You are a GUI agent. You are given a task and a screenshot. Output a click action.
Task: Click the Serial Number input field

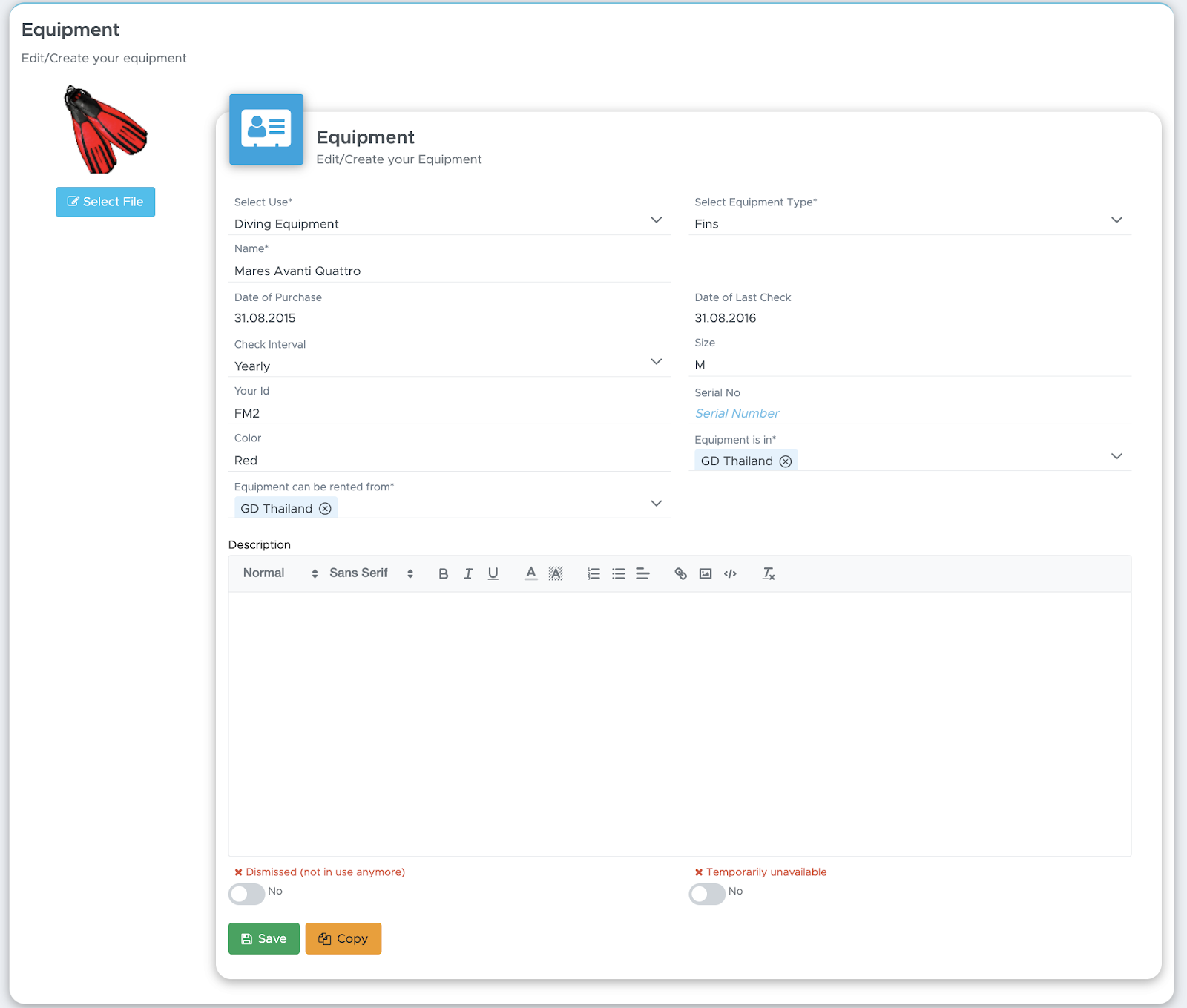(910, 413)
